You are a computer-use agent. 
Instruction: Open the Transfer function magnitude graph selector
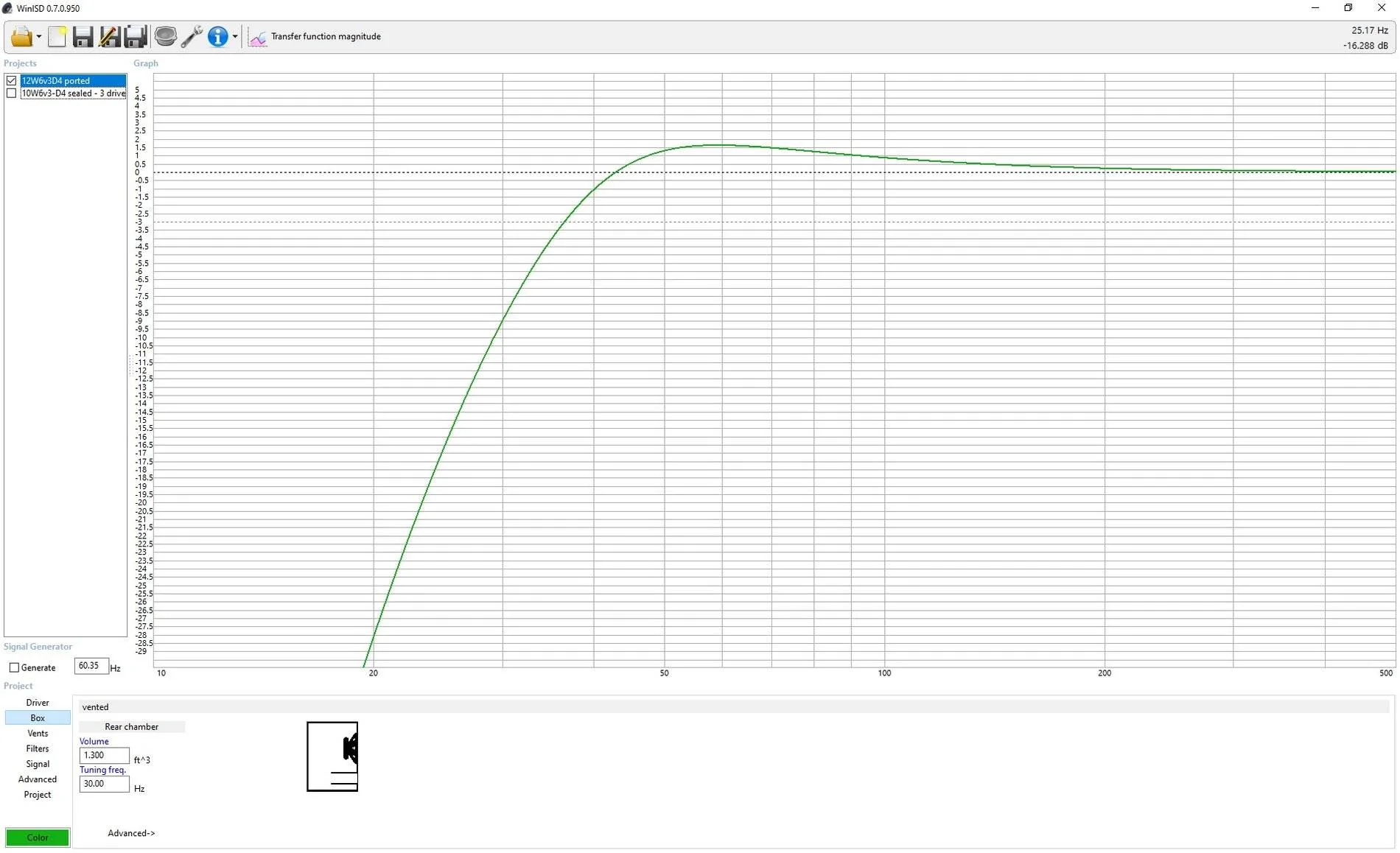[x=326, y=37]
